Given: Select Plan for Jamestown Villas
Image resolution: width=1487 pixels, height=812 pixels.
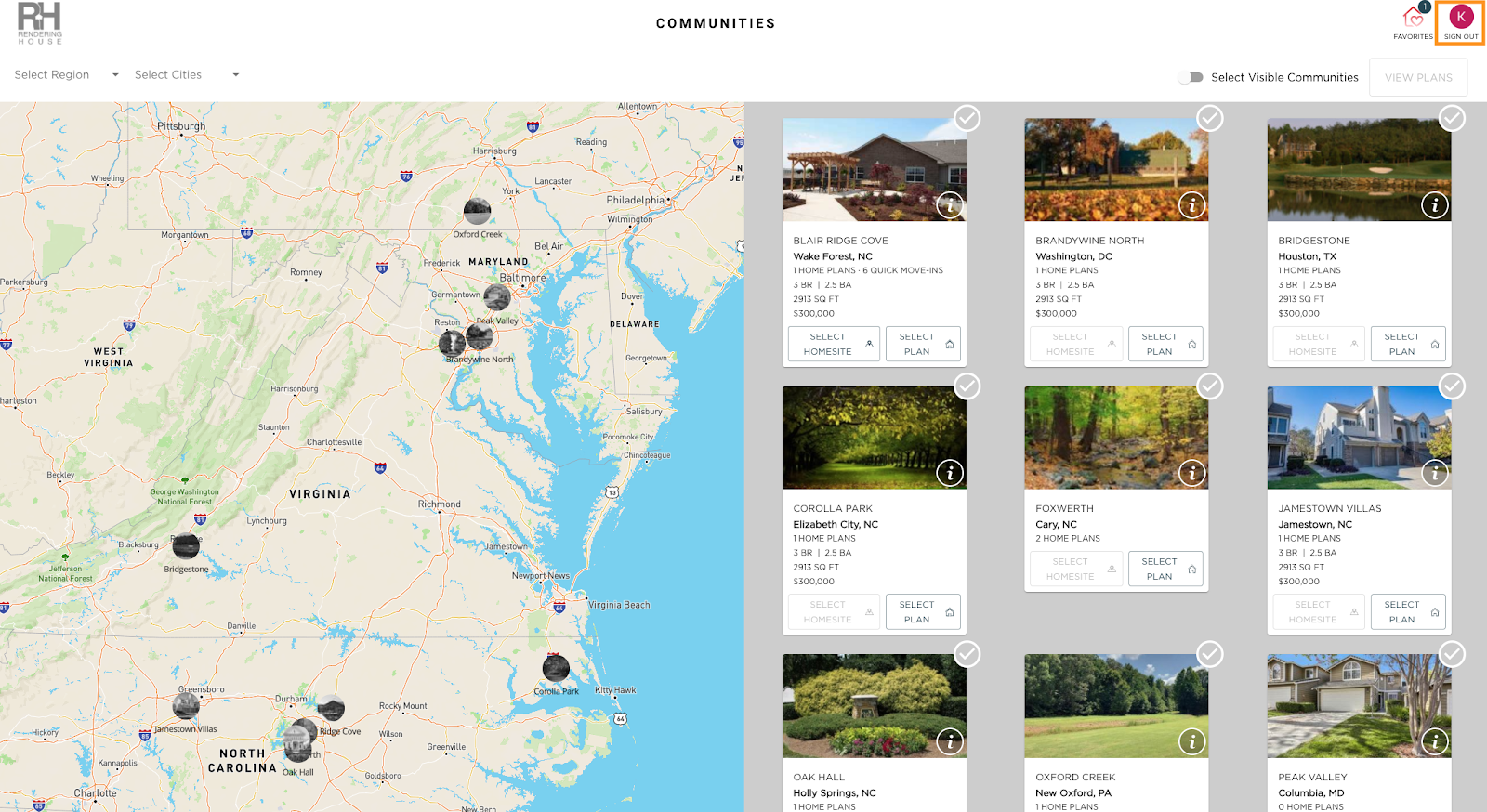Looking at the screenshot, I should pyautogui.click(x=1408, y=611).
